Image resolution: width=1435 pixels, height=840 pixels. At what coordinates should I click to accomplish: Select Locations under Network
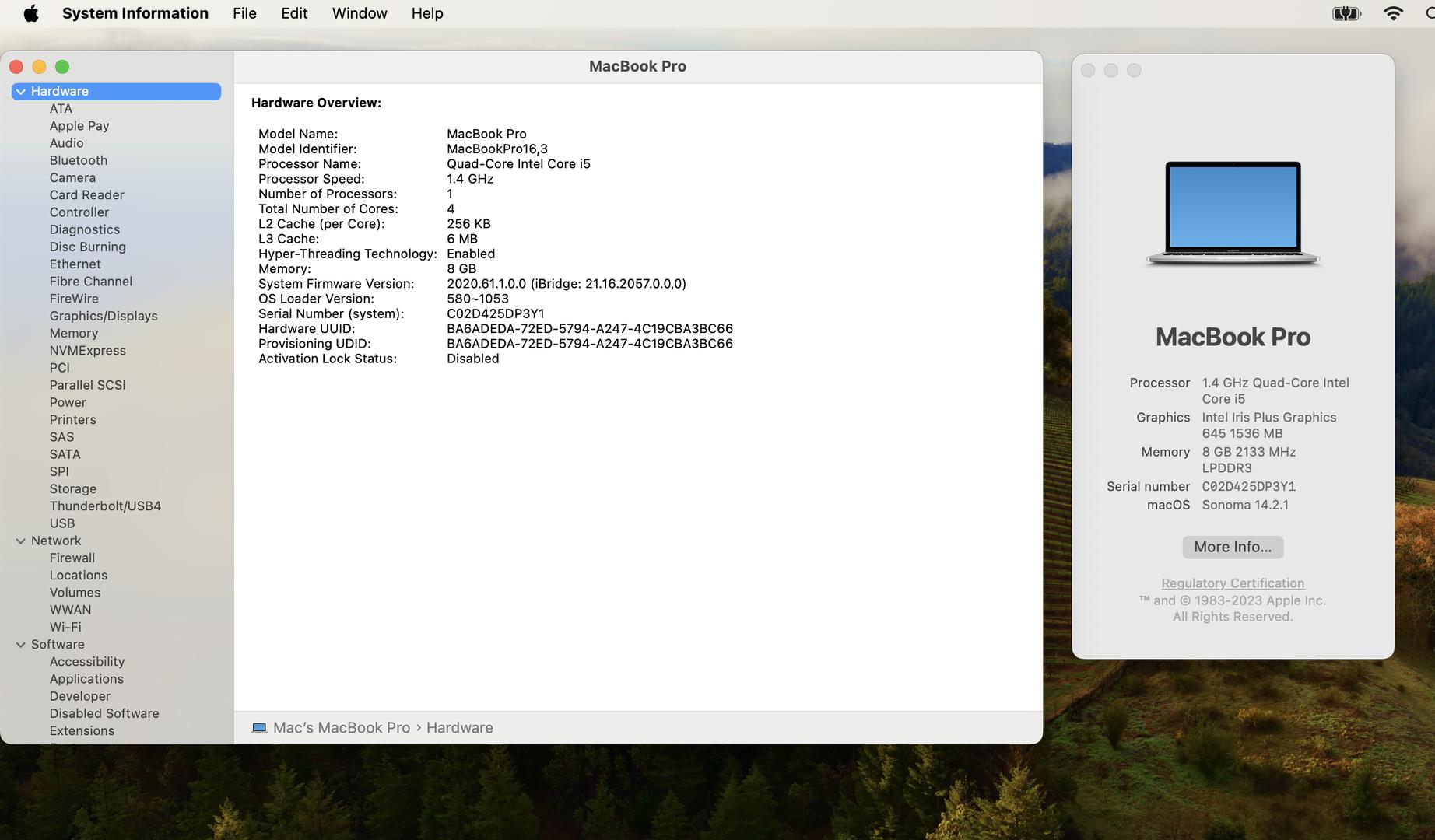coord(79,576)
